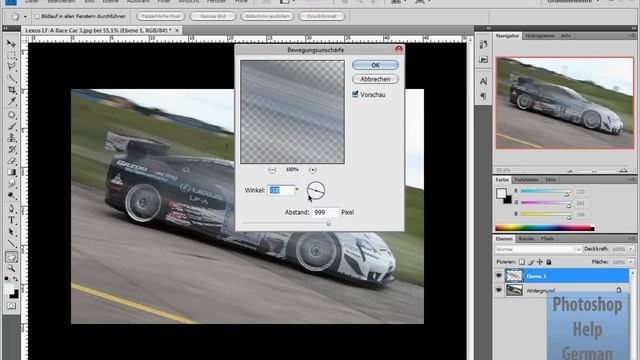Select the Hand tool
Image resolution: width=640 pixels, height=360 pixels.
(x=11, y=257)
